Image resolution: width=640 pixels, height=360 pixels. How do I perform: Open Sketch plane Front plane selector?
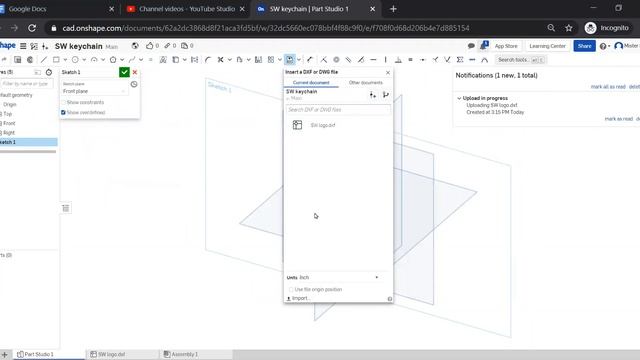click(94, 91)
